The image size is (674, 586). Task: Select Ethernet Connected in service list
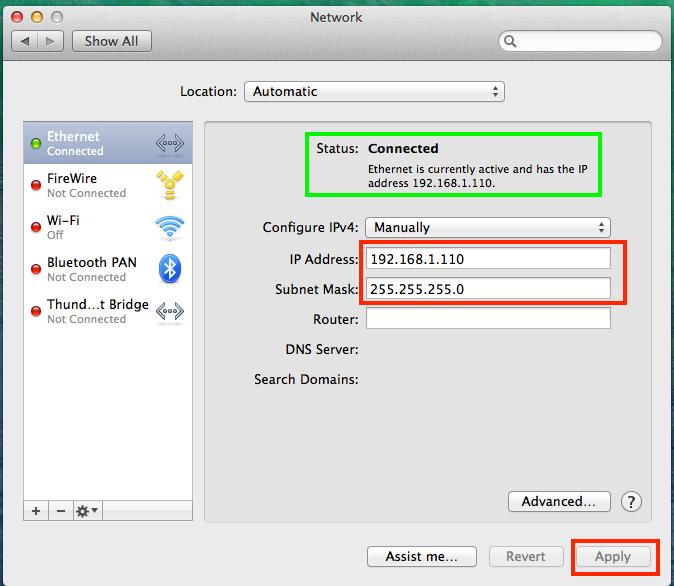108,143
